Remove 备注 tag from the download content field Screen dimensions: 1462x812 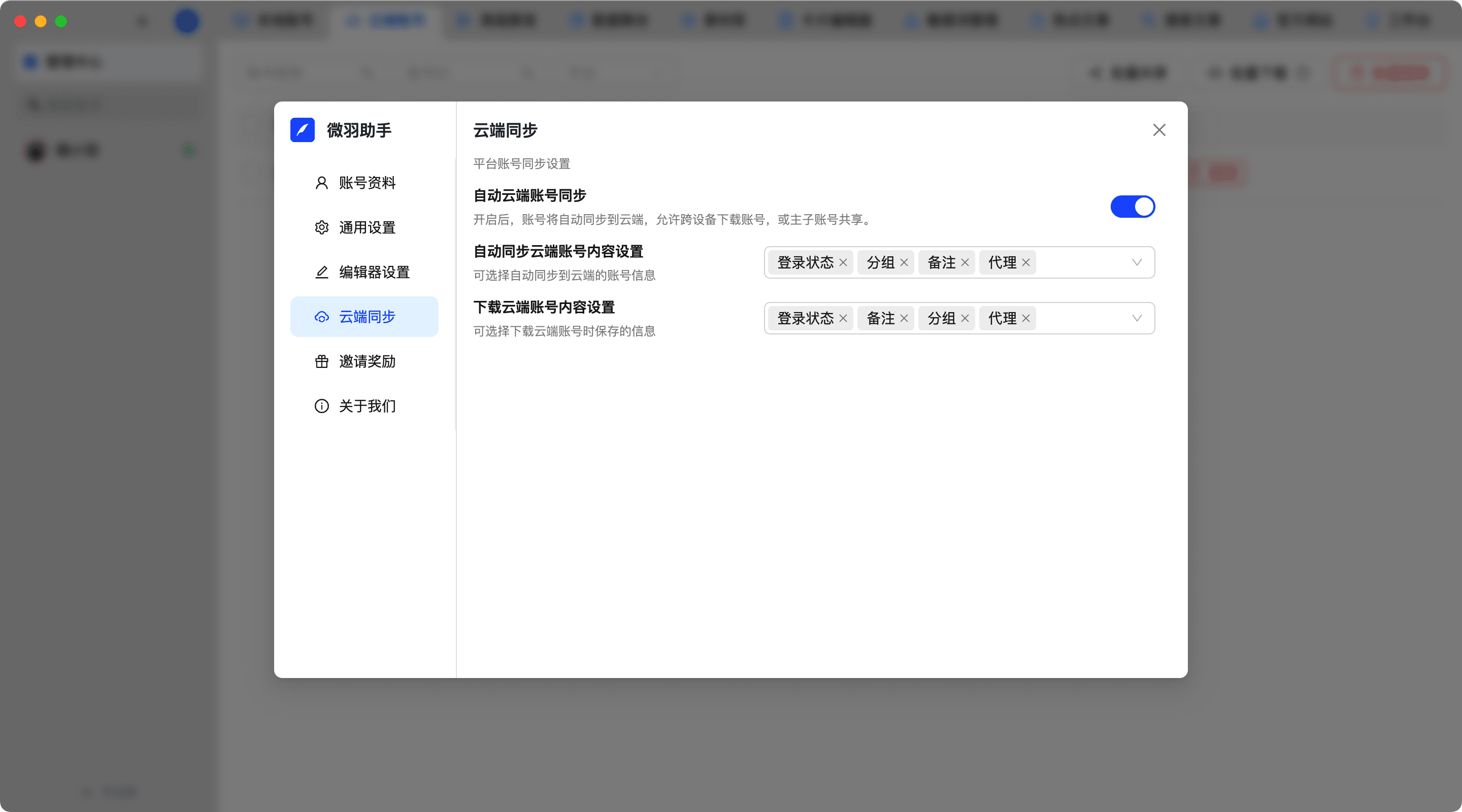(904, 318)
